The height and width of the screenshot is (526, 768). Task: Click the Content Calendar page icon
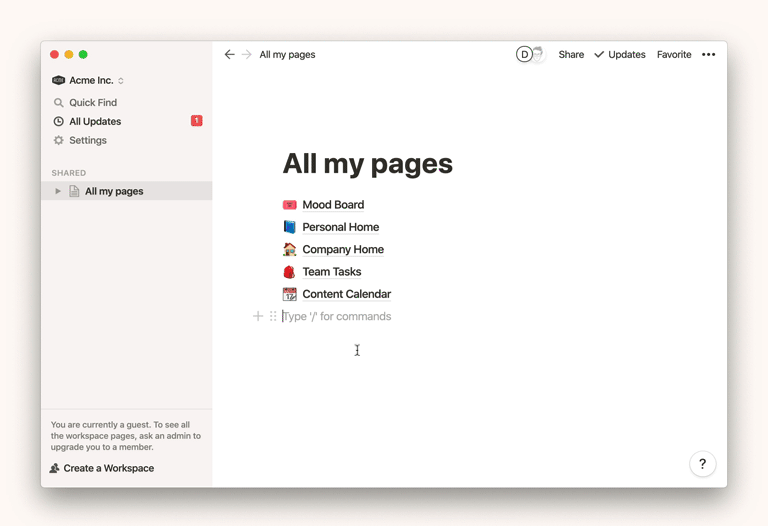289,294
